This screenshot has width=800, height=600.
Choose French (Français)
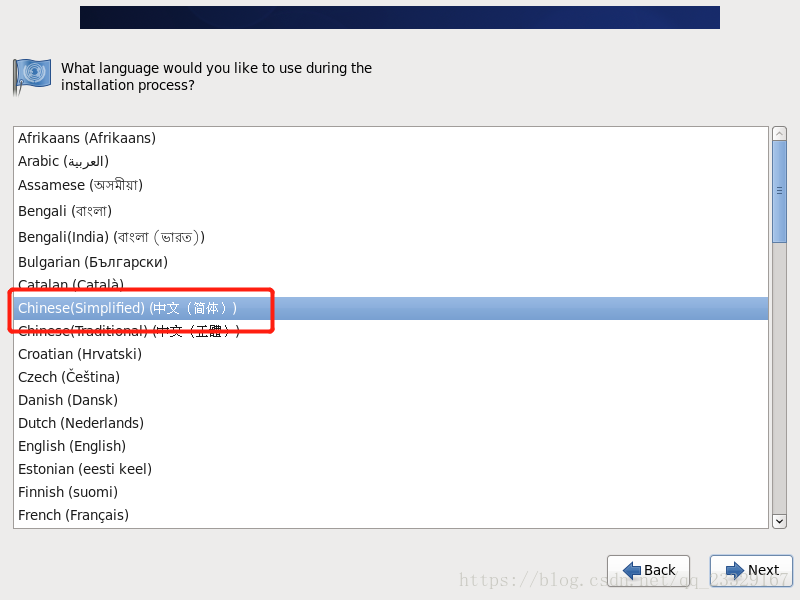[x=391, y=515]
